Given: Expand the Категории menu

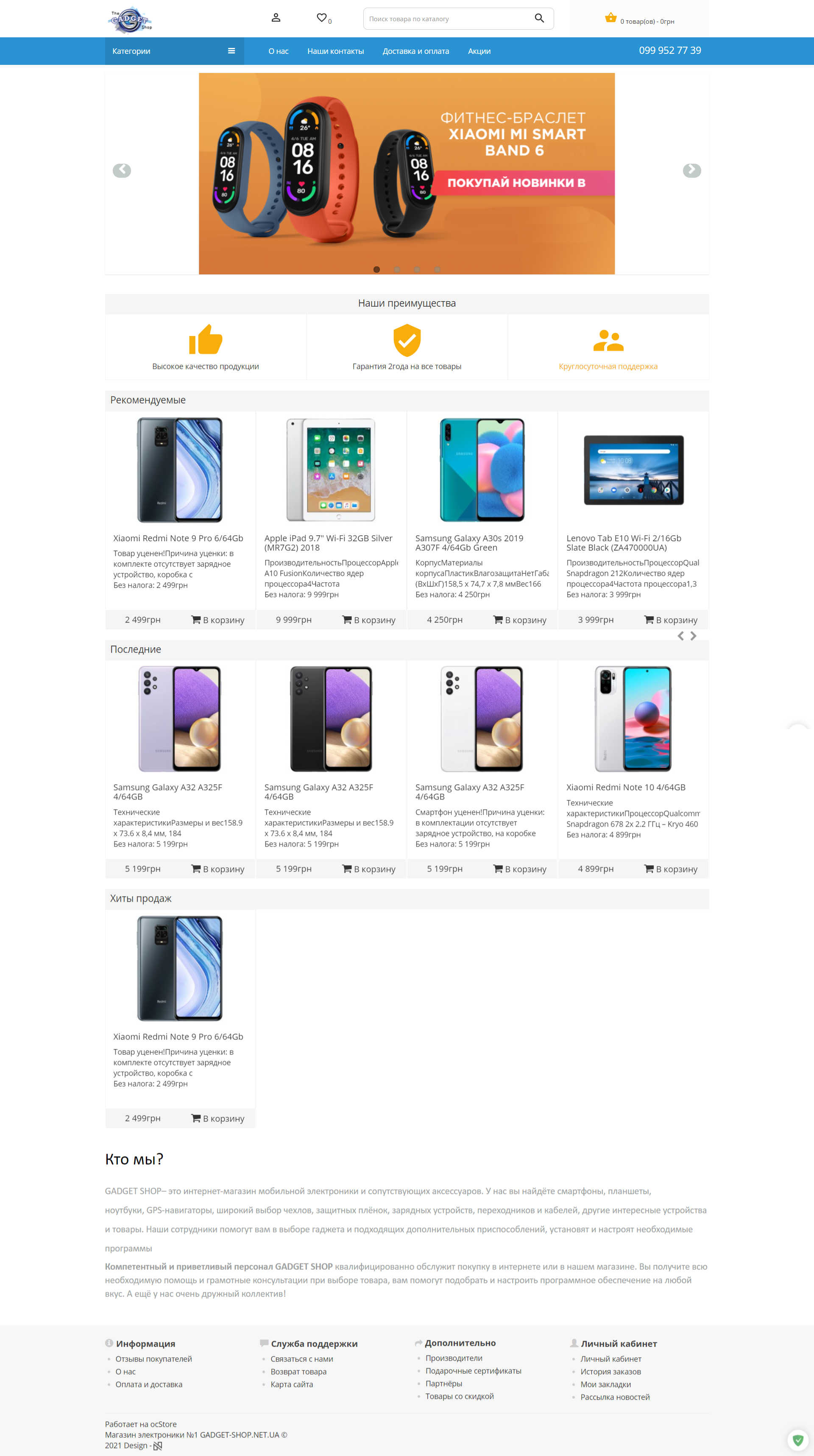Looking at the screenshot, I should click(x=174, y=51).
